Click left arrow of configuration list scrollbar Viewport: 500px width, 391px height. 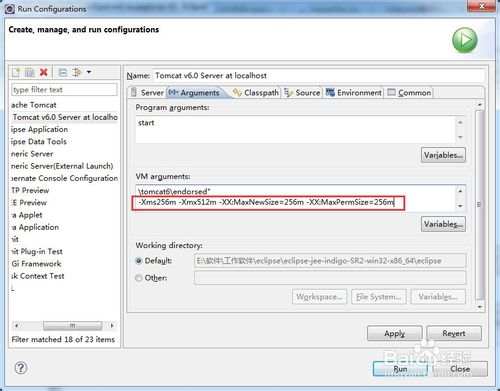(x=17, y=325)
